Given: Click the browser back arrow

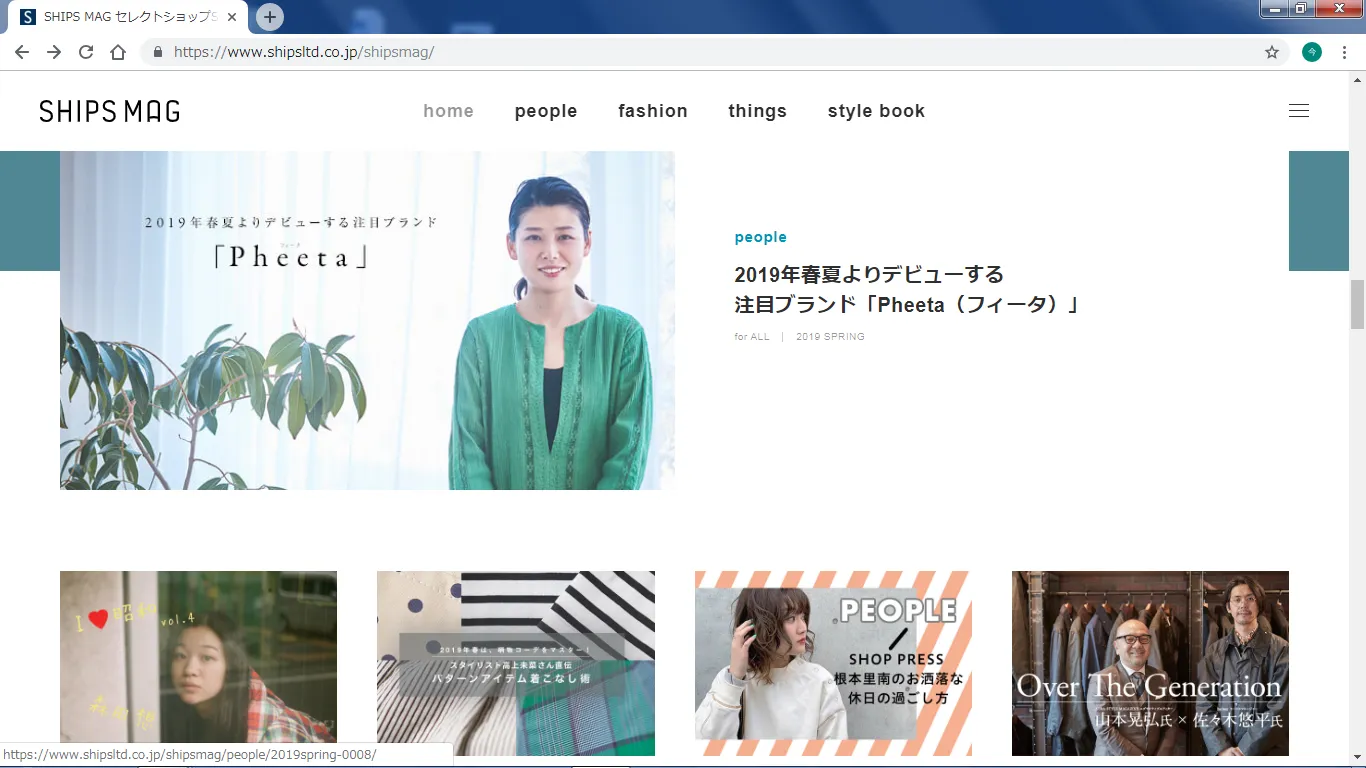Looking at the screenshot, I should click(x=22, y=52).
